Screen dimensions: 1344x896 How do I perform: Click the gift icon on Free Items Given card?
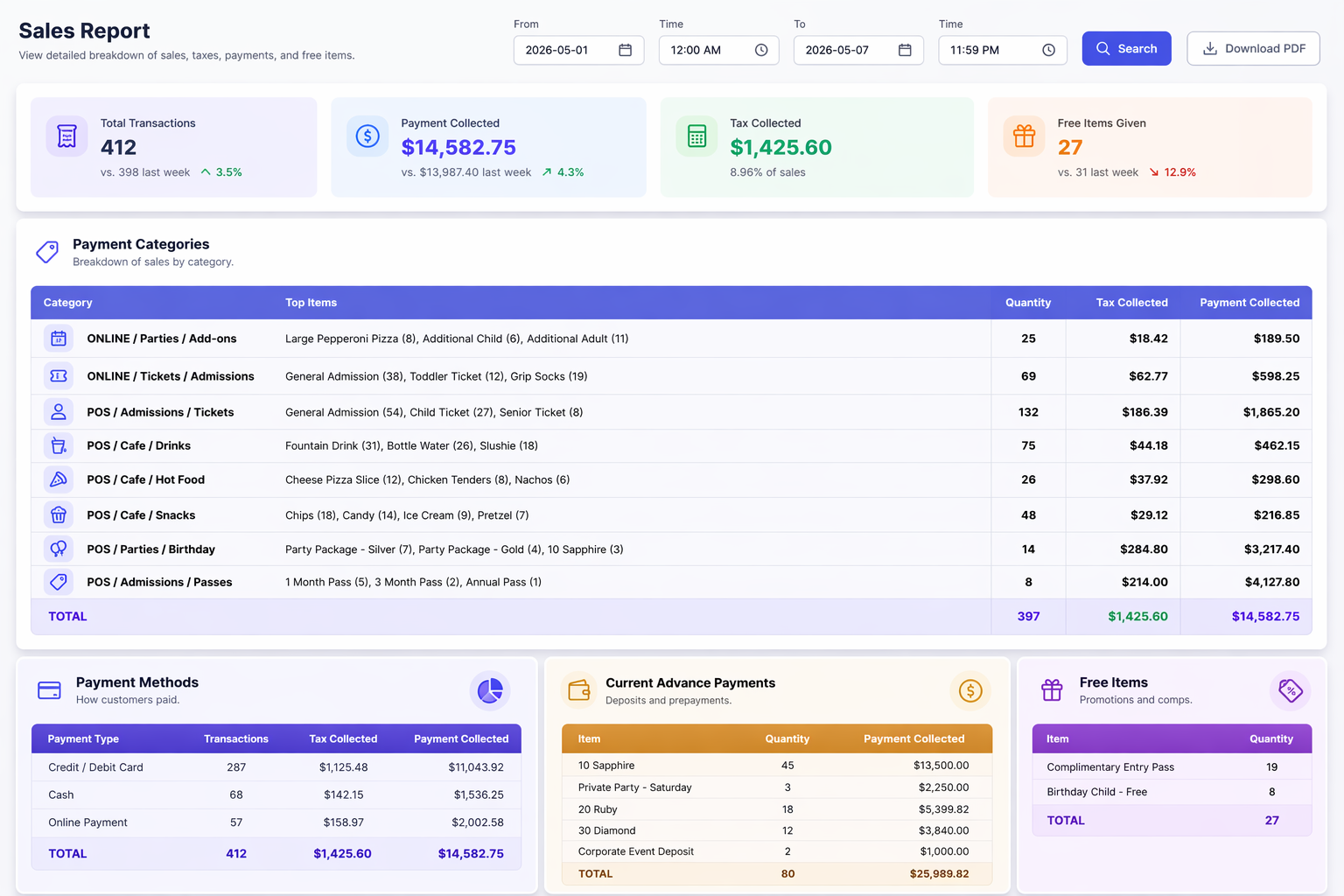(1024, 136)
